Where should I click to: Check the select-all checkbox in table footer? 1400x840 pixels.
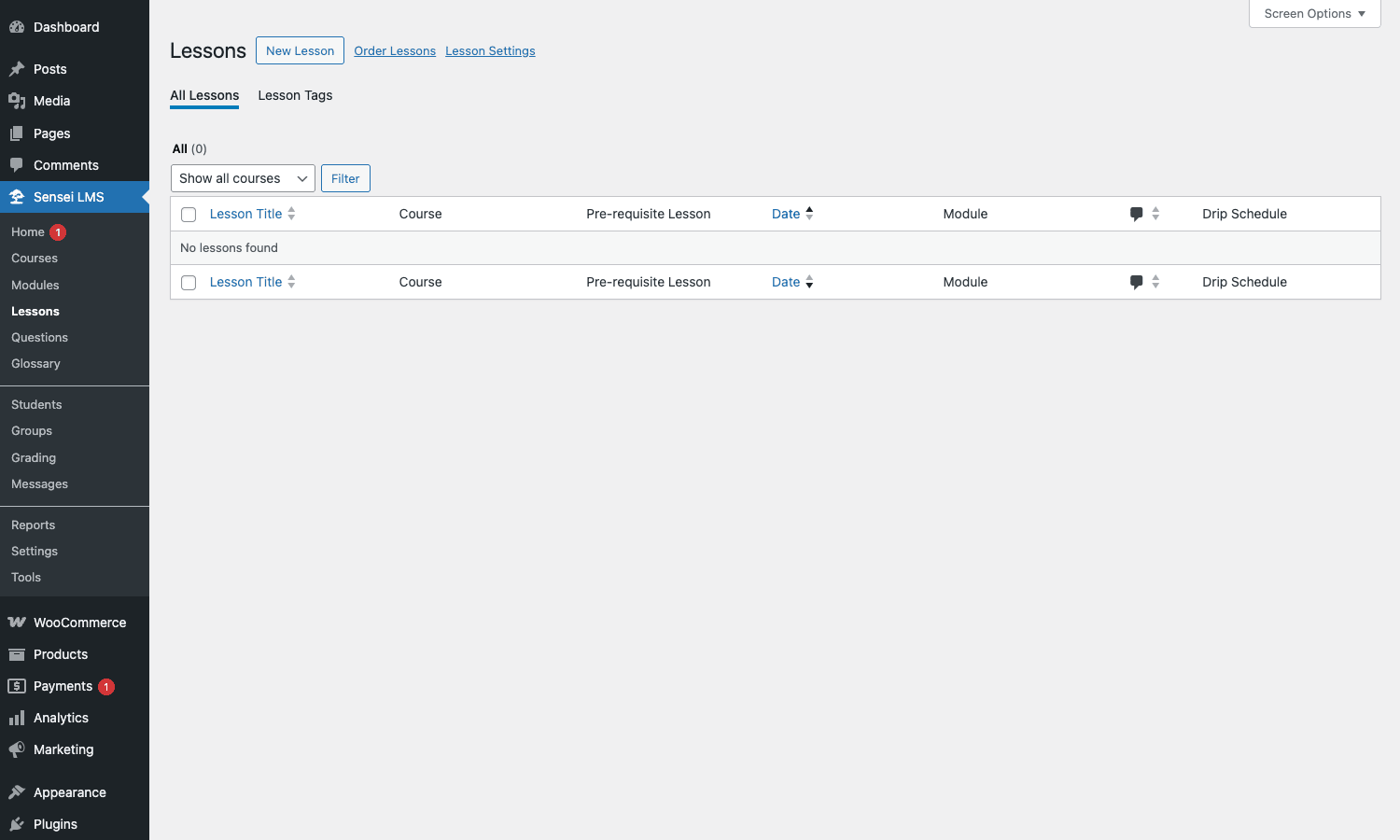point(189,283)
